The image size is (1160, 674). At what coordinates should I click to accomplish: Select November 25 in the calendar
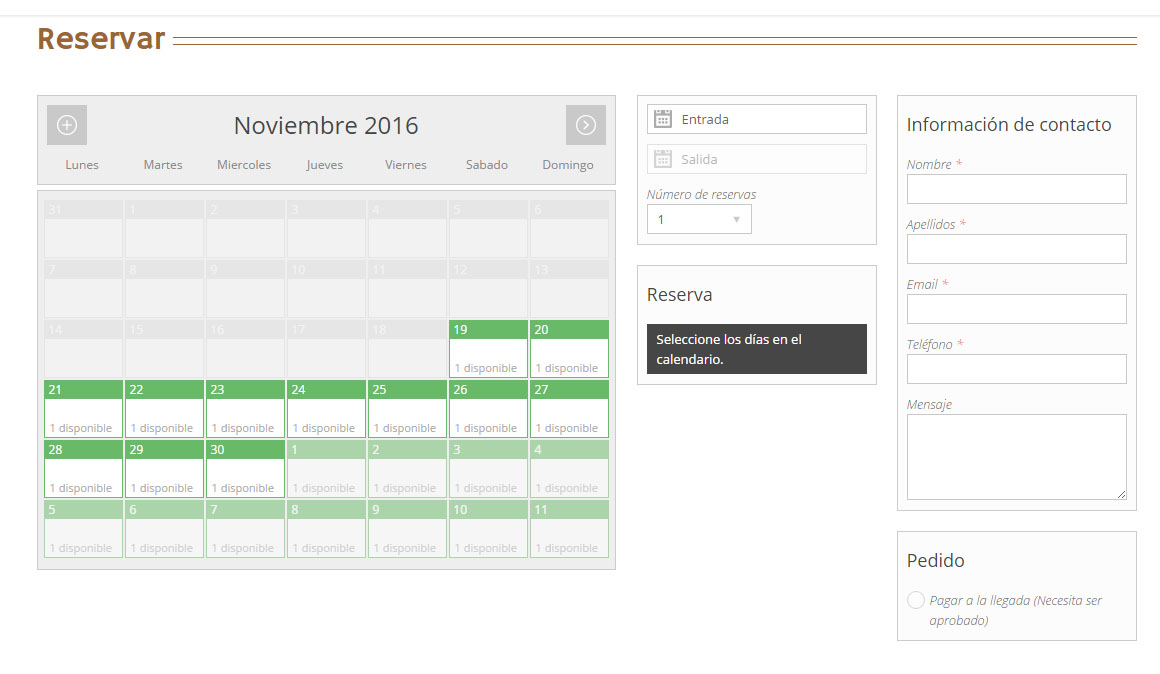[408, 409]
